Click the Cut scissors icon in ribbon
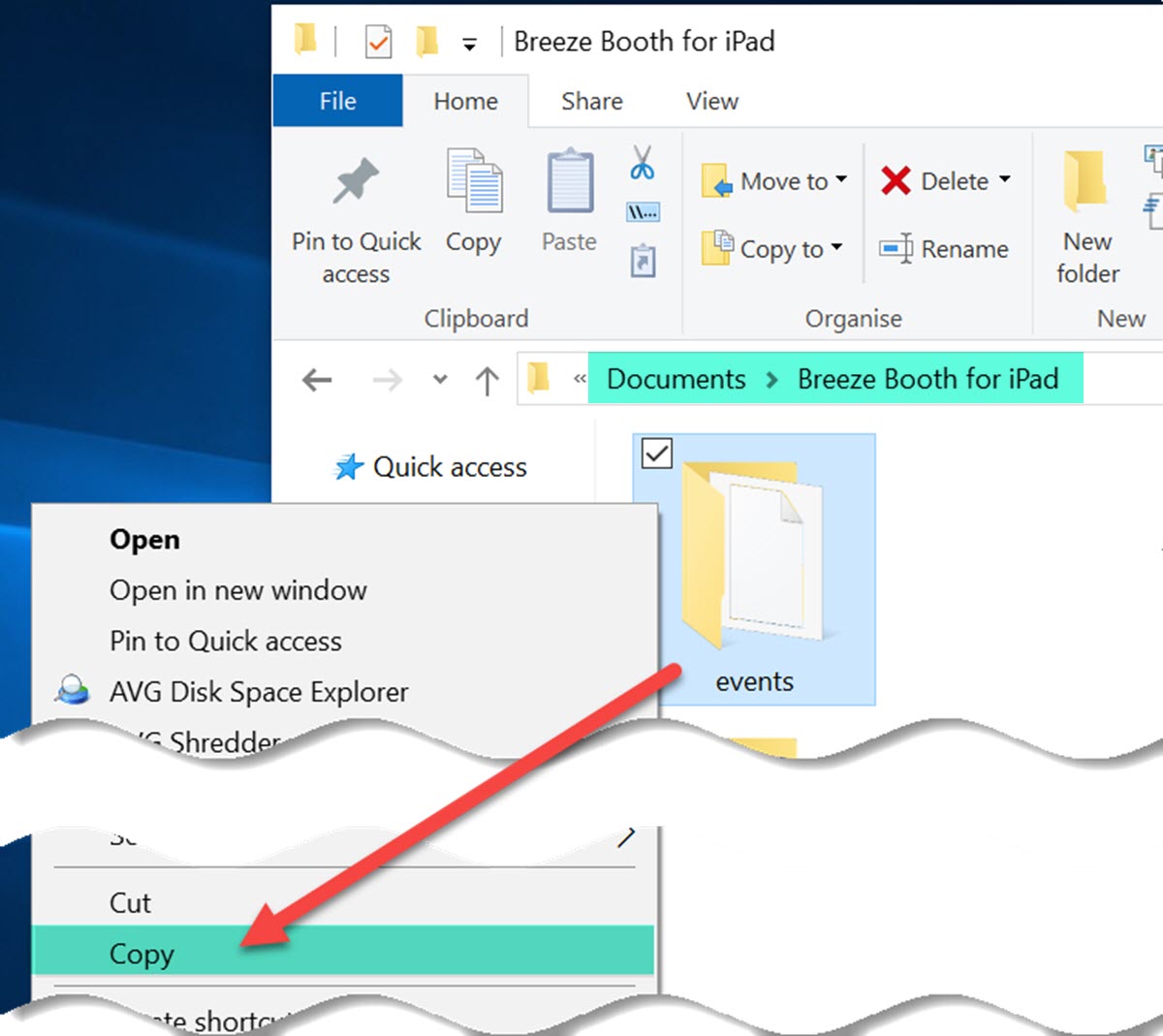Screen dimensions: 1163x1036 tap(642, 162)
